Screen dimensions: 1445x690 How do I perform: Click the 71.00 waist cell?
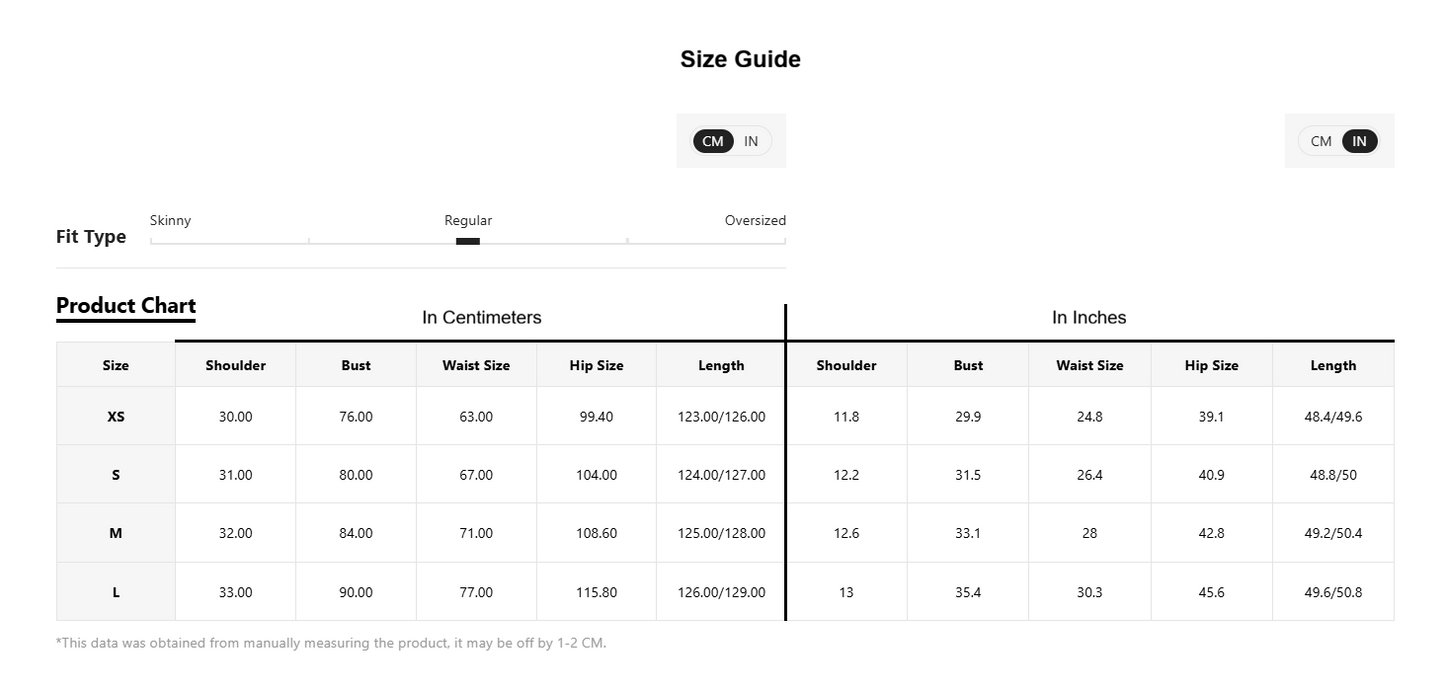(476, 533)
